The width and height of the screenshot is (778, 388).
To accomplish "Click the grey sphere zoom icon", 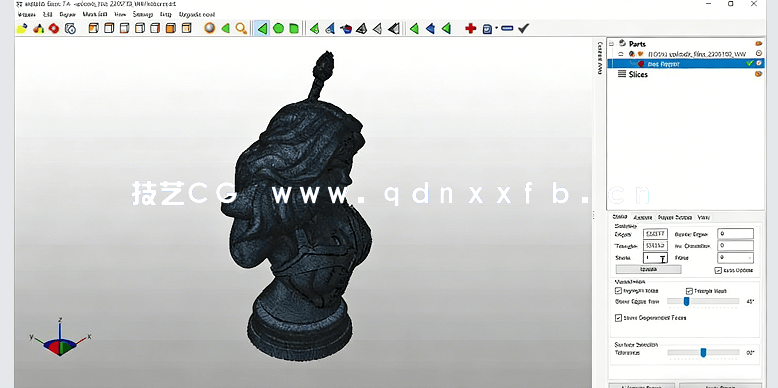I will point(210,28).
